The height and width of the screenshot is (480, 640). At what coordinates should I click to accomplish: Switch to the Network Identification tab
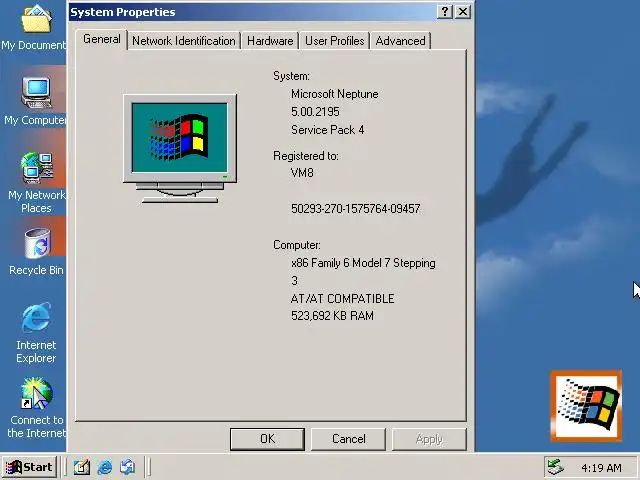point(184,41)
